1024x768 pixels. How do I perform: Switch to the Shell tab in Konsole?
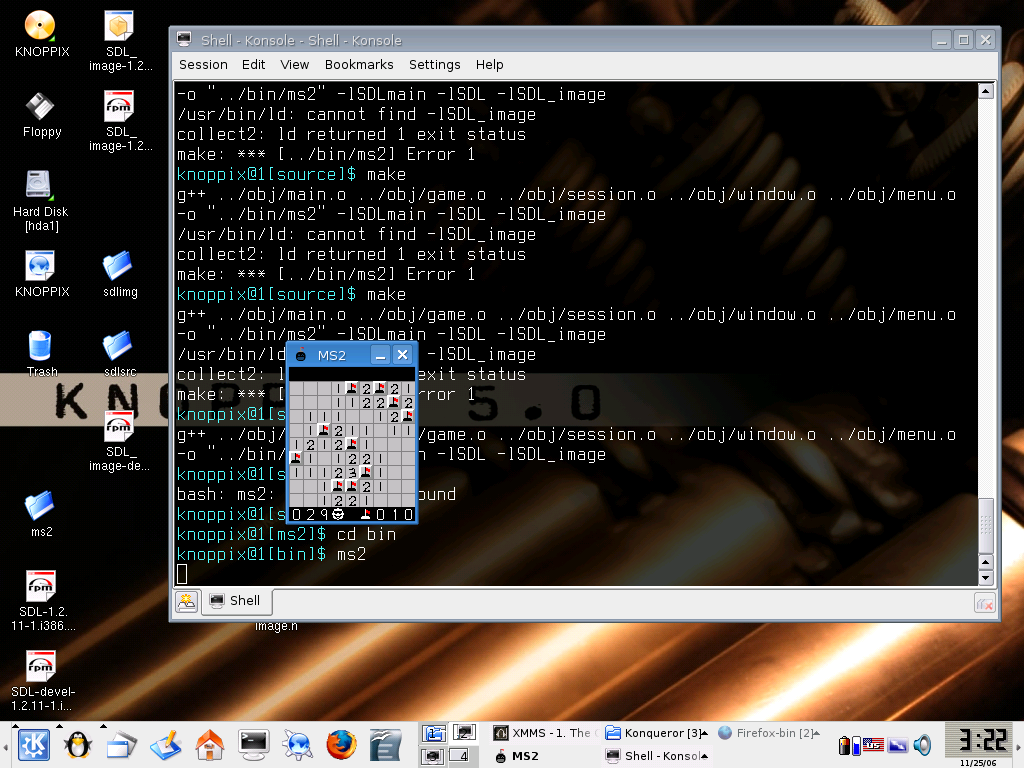[x=236, y=601]
